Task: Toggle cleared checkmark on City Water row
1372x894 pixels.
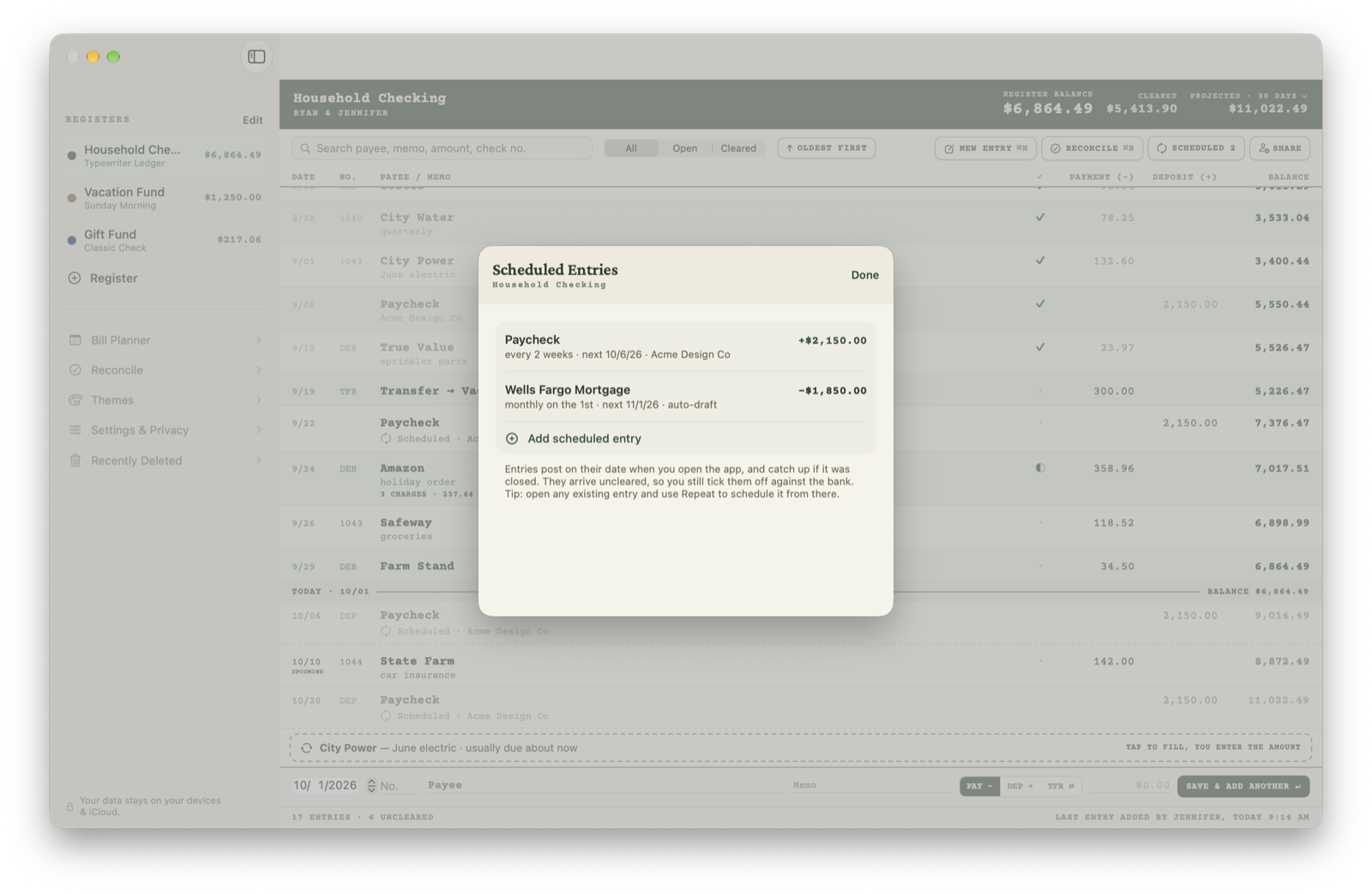Action: tap(1040, 218)
